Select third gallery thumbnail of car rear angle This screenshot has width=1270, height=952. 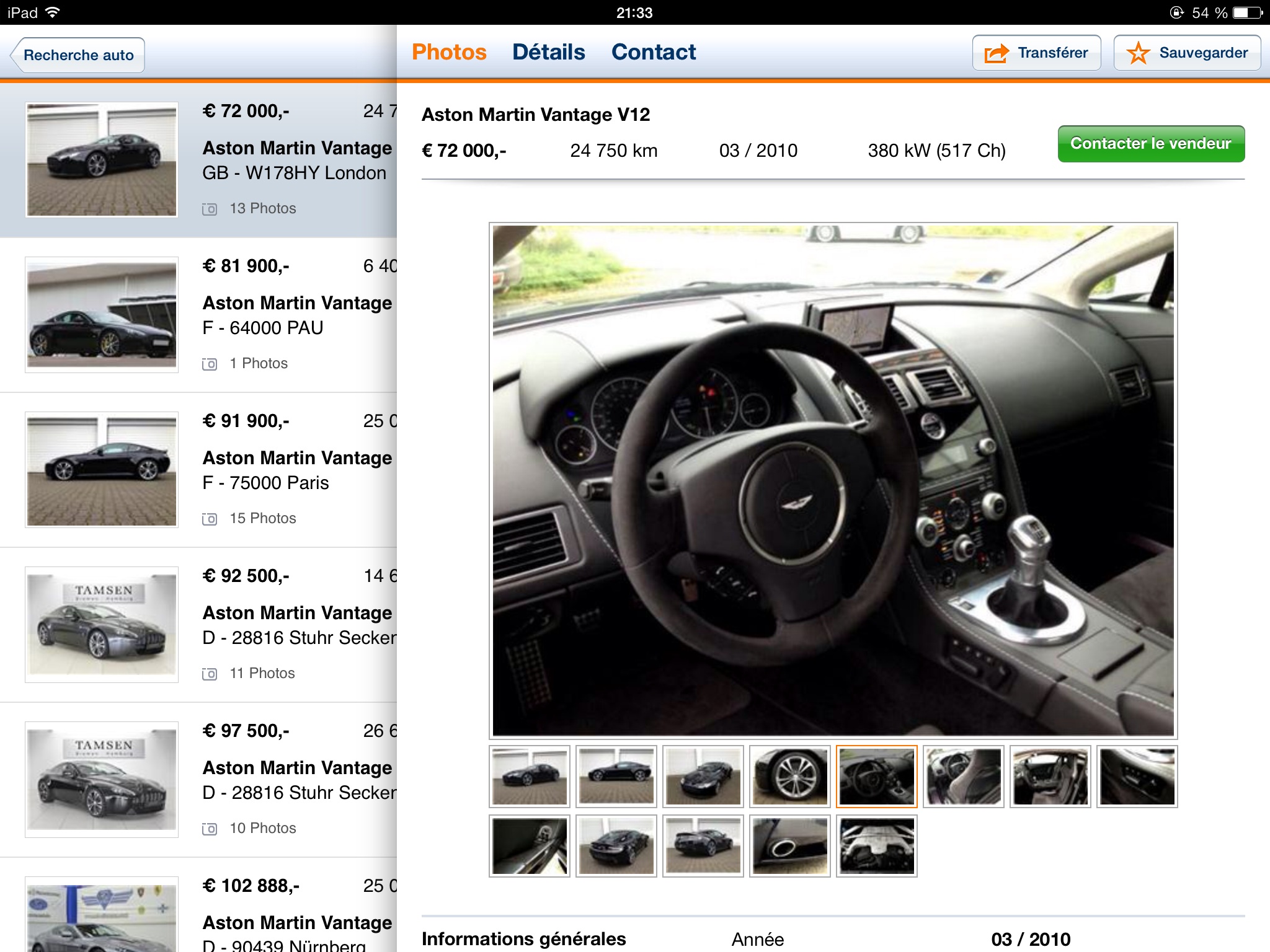[703, 777]
